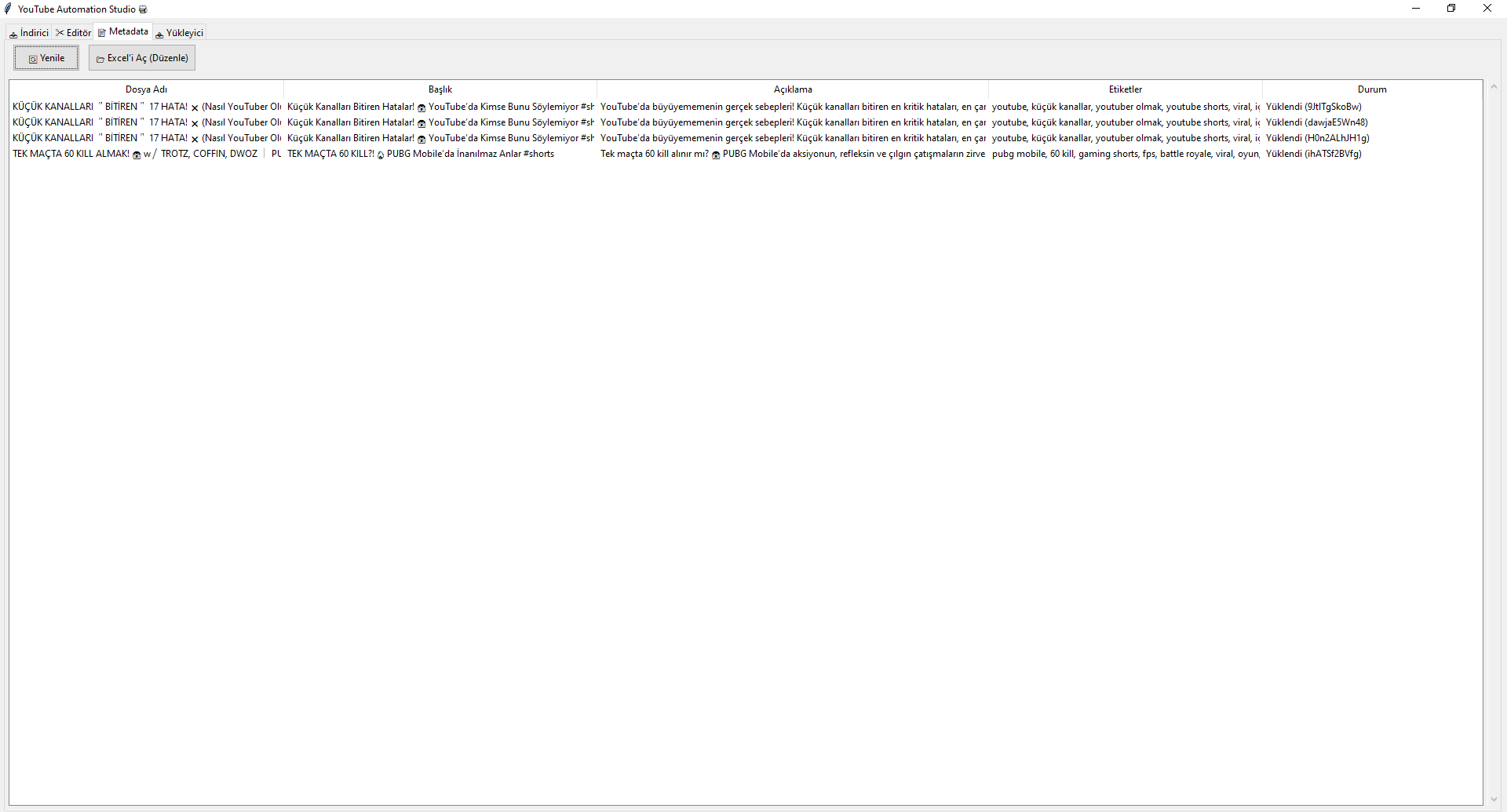Click the Yenile refresh button
The image size is (1507, 812).
coord(46,58)
